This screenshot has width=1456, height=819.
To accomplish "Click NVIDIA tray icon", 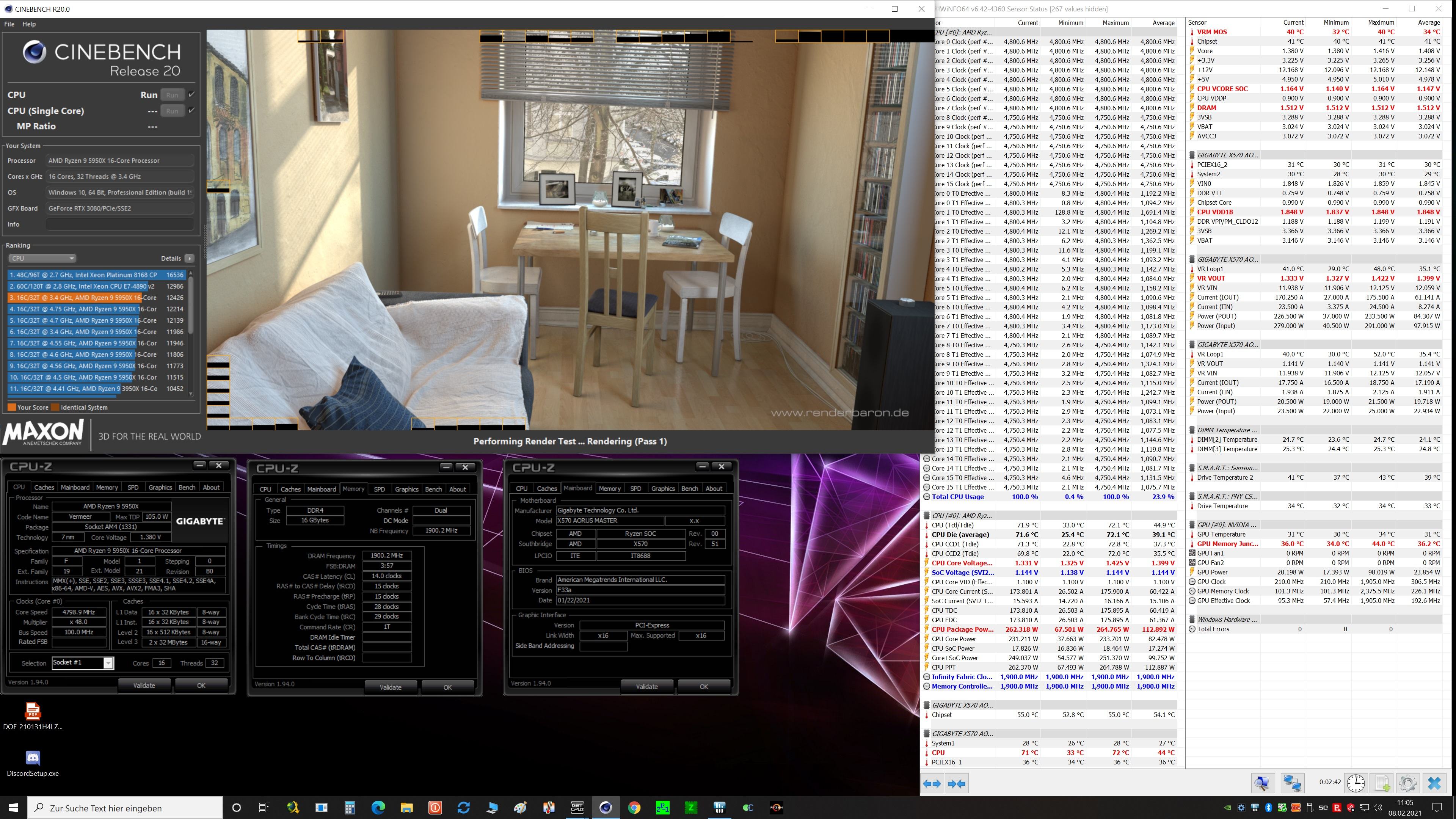I will pyautogui.click(x=1227, y=808).
